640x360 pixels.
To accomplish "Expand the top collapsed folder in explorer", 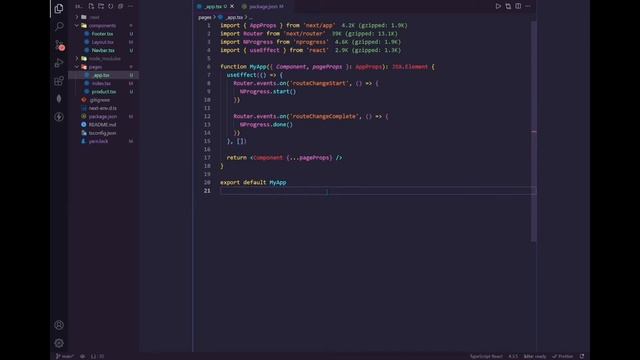I will coord(77,17).
